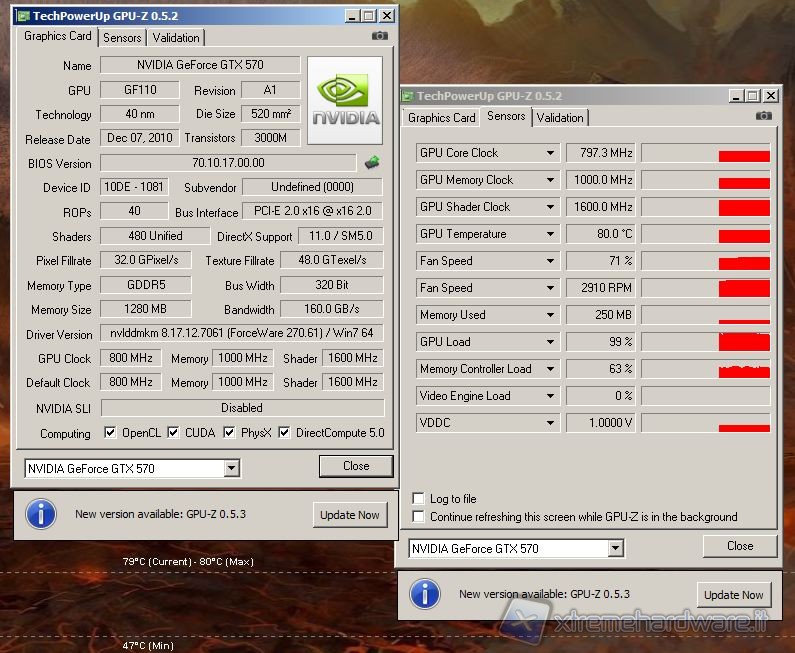This screenshot has height=653, width=795.
Task: Click the camera icon in Graphics Card window
Action: click(x=379, y=36)
